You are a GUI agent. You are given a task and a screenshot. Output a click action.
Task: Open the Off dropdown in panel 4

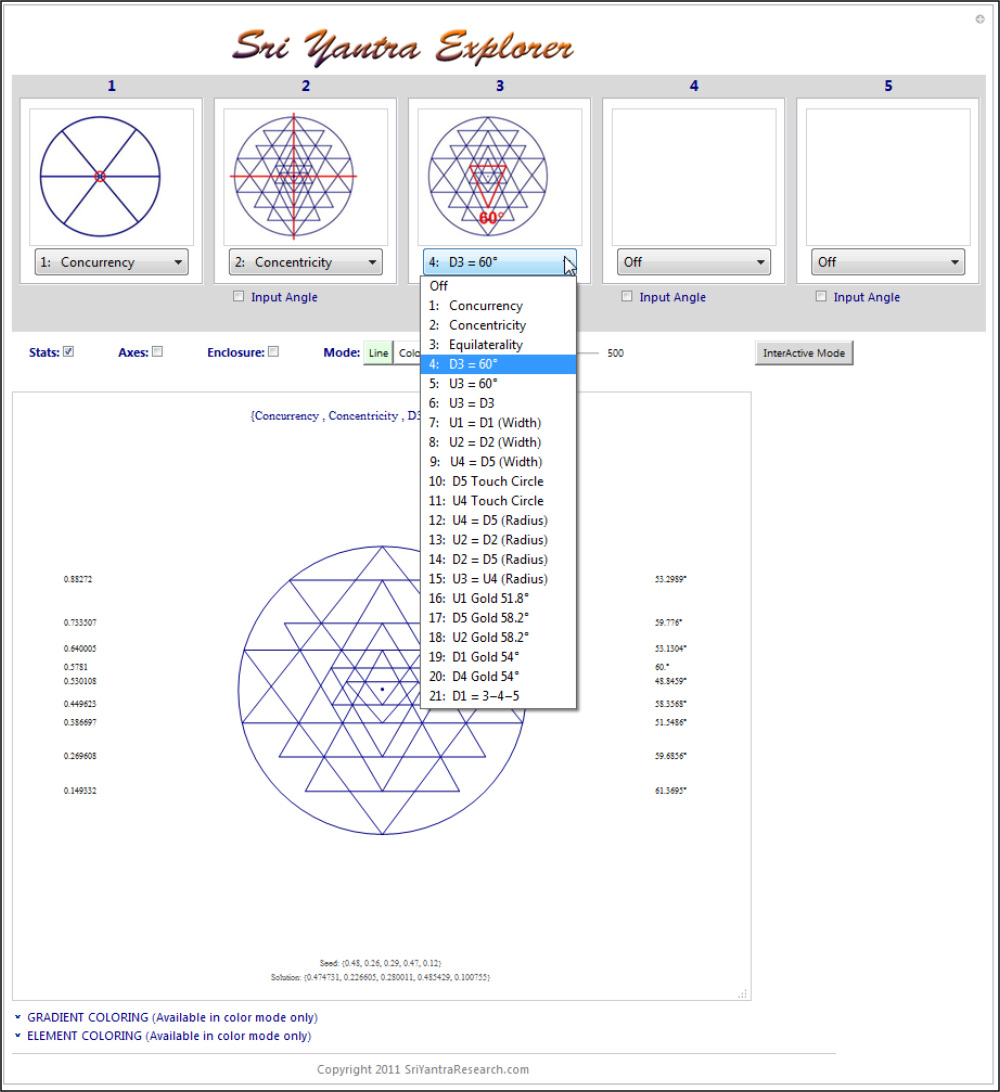point(694,263)
